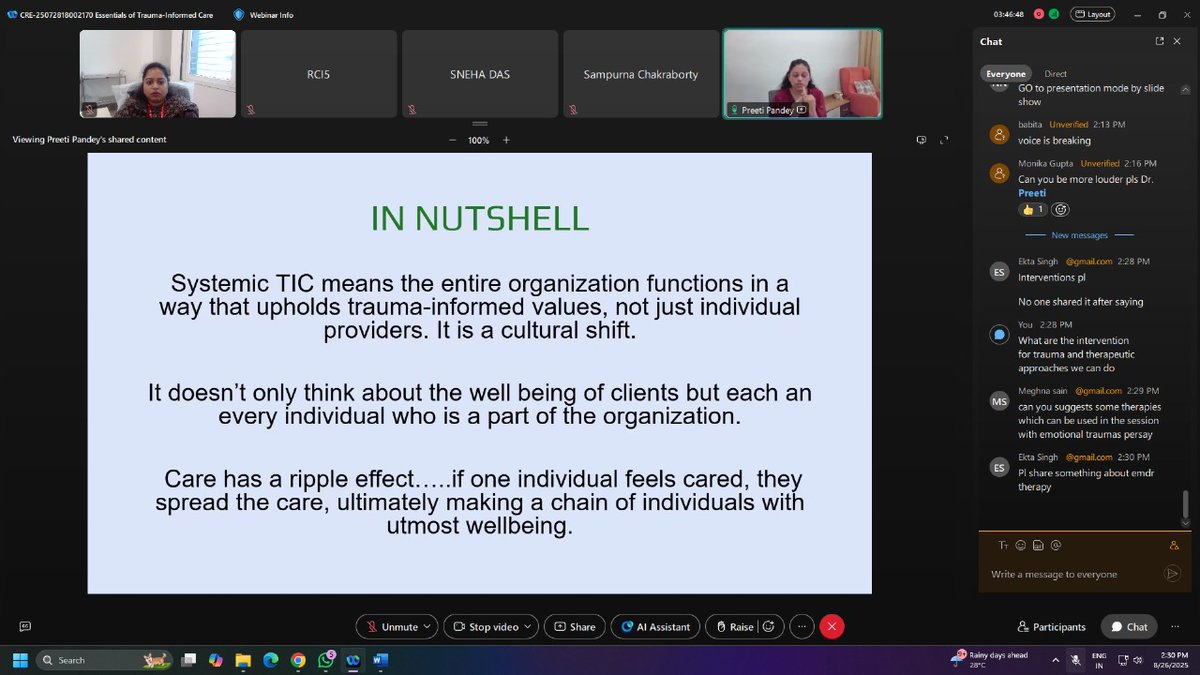Viewport: 1200px width, 675px height.
Task: Open the AI Assistant
Action: 655,627
